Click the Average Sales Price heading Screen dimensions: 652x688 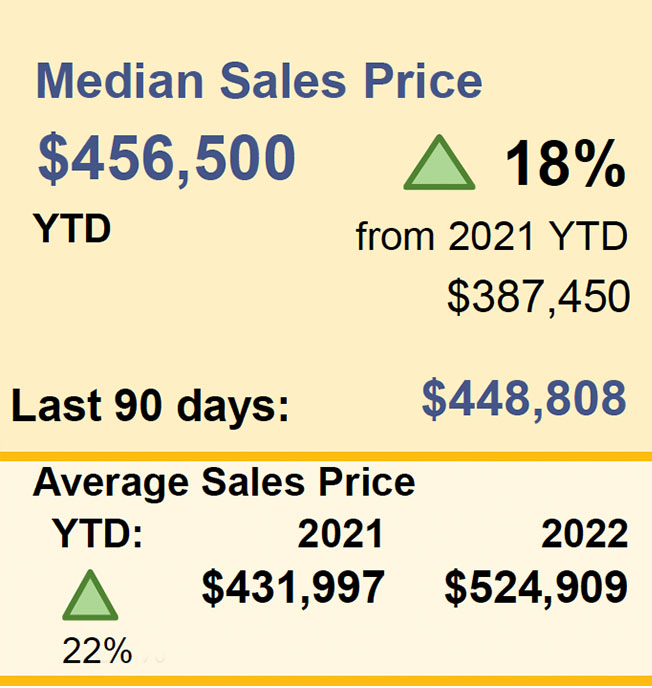tap(224, 482)
